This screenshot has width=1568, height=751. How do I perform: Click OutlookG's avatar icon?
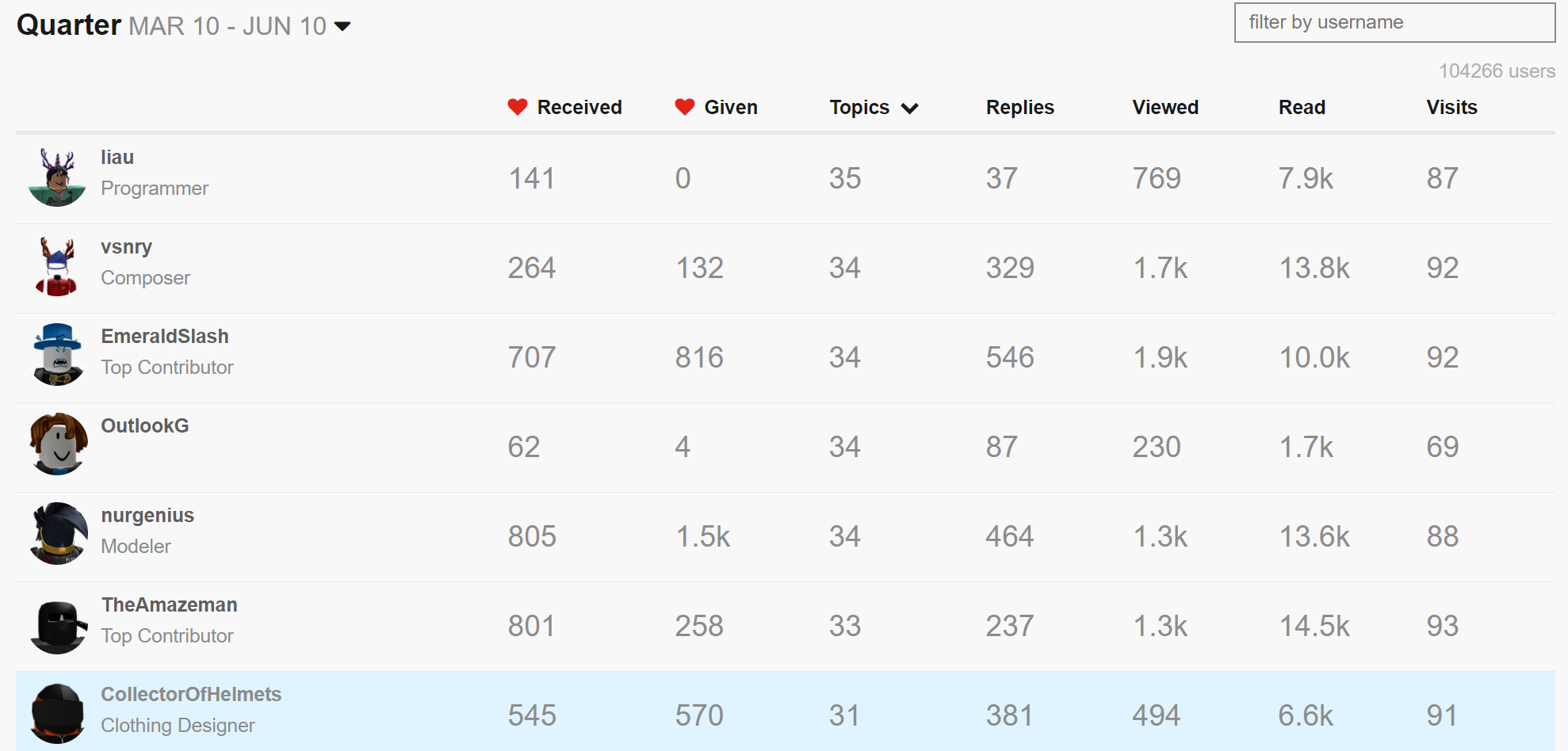57,445
